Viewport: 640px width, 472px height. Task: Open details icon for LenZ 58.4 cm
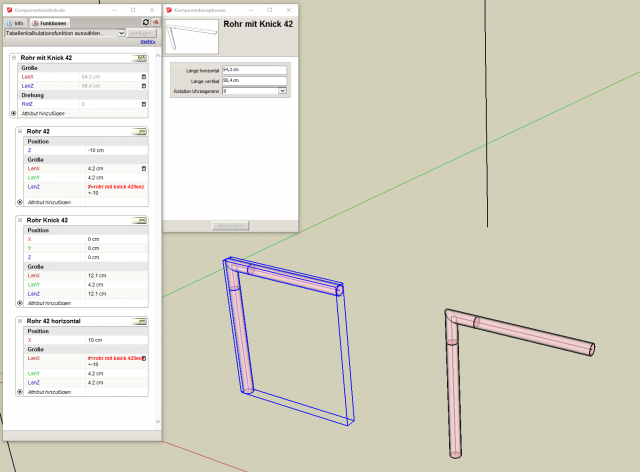(x=144, y=86)
